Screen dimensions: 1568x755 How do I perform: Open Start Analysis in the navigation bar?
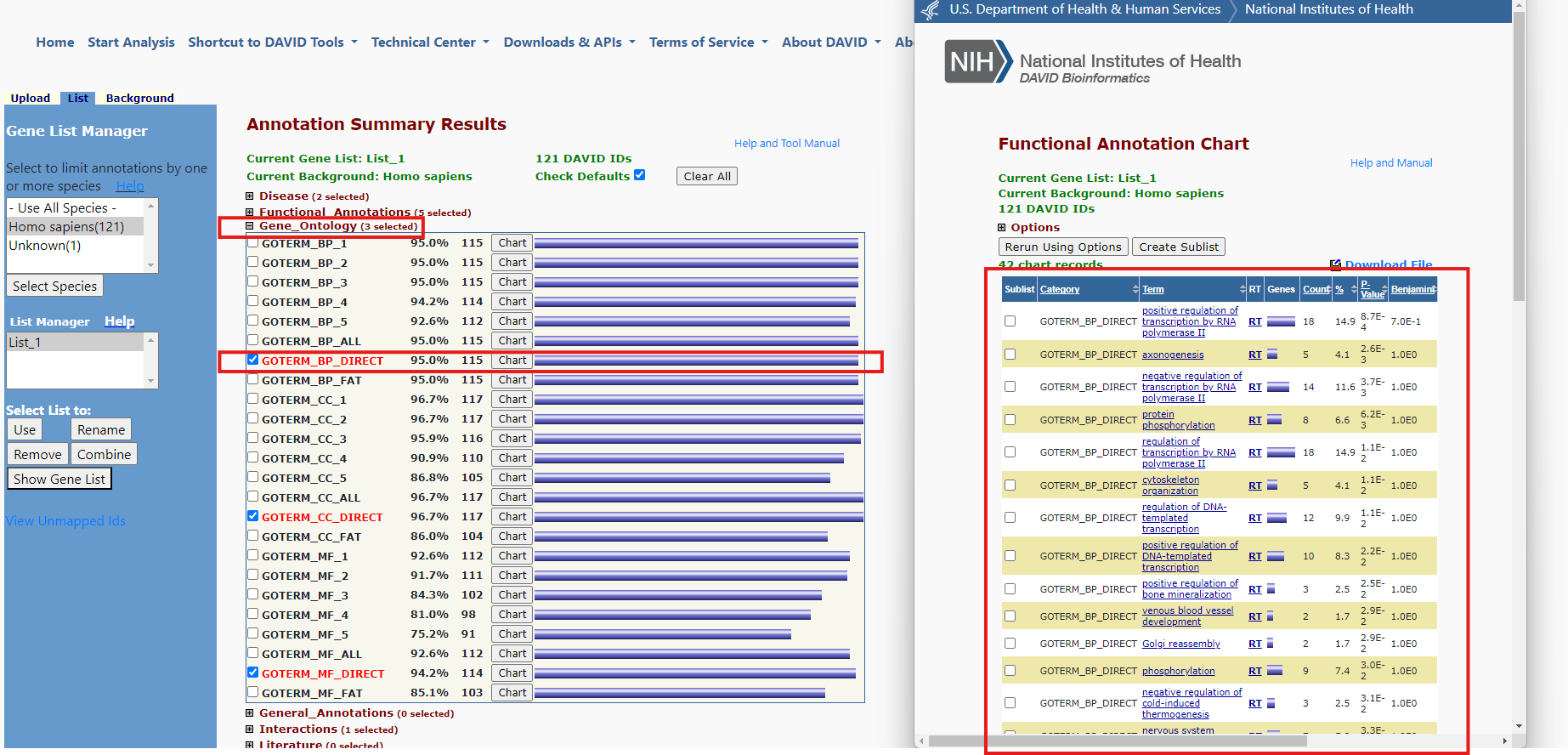(x=131, y=43)
